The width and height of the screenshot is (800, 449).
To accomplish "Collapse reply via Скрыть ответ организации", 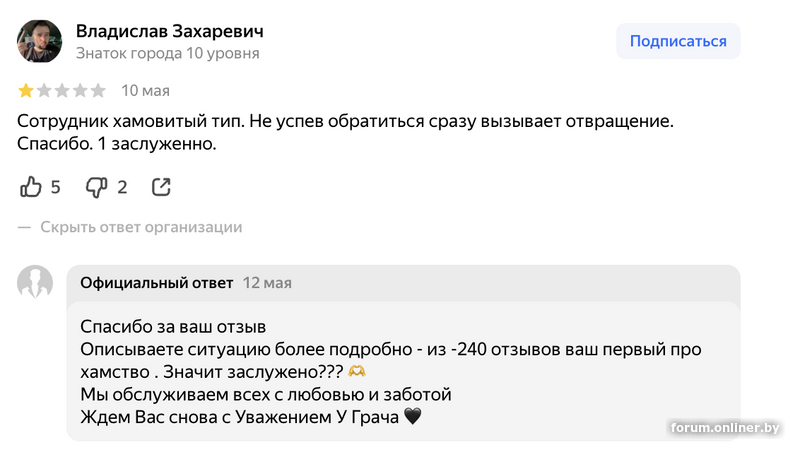I will pos(140,227).
